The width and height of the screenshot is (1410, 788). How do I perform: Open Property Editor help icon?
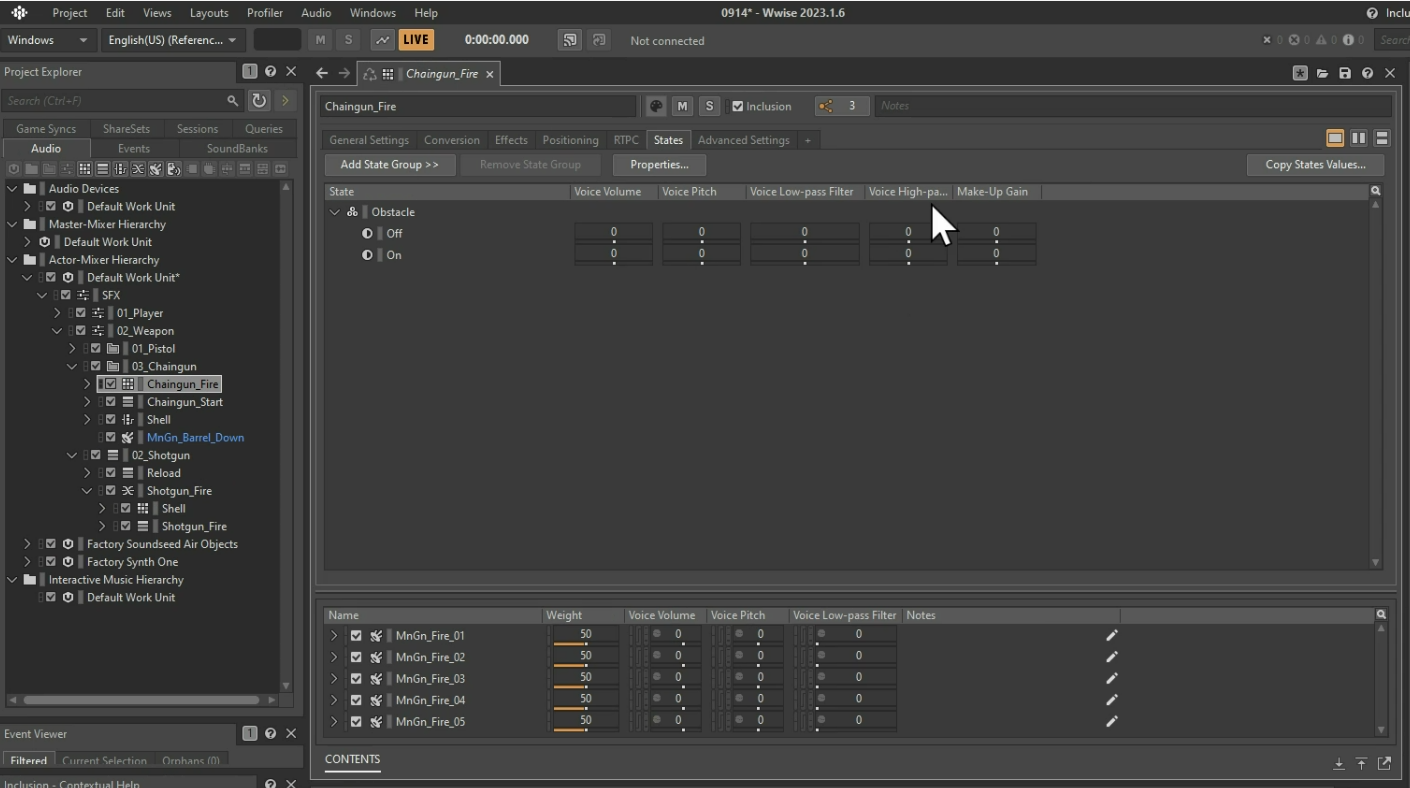1367,73
